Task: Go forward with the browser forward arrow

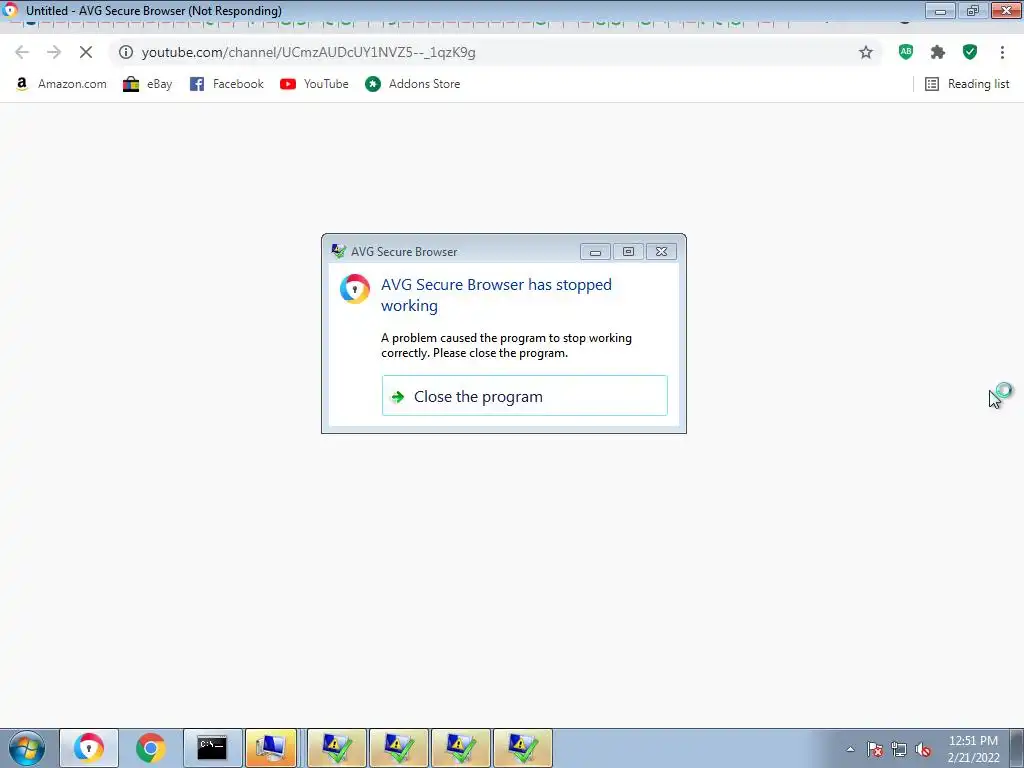Action: 54,52
